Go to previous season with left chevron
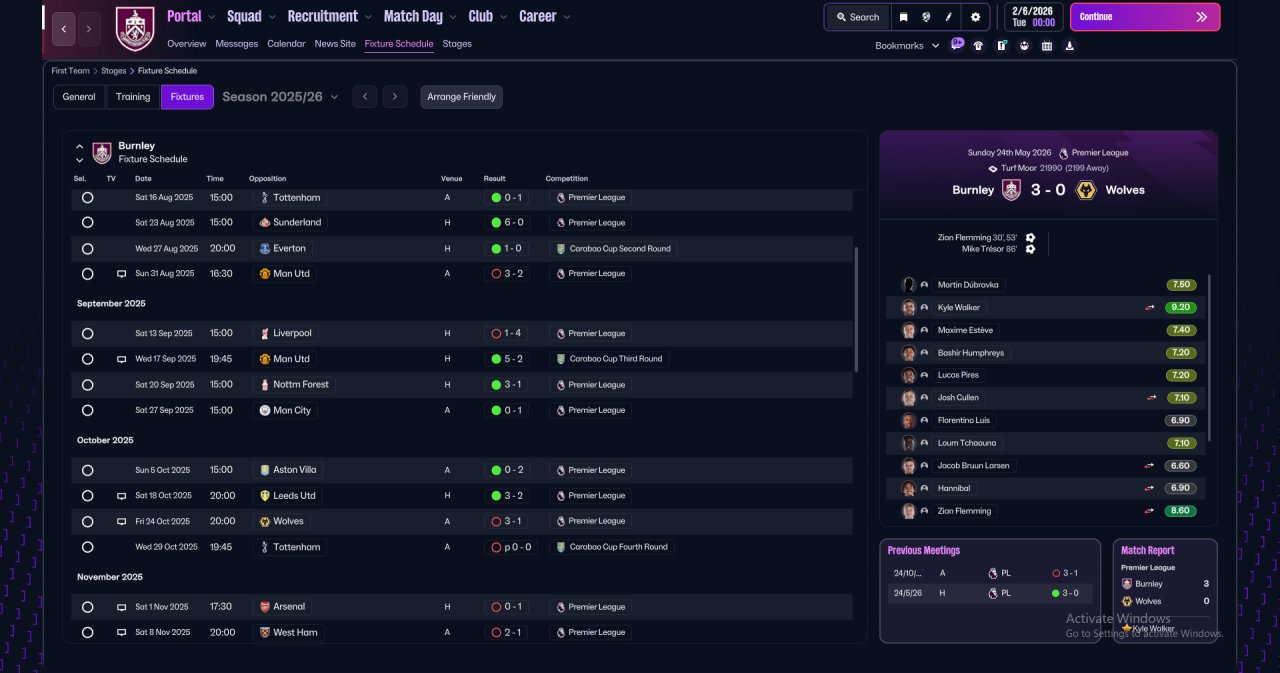The height and width of the screenshot is (673, 1280). coord(365,97)
